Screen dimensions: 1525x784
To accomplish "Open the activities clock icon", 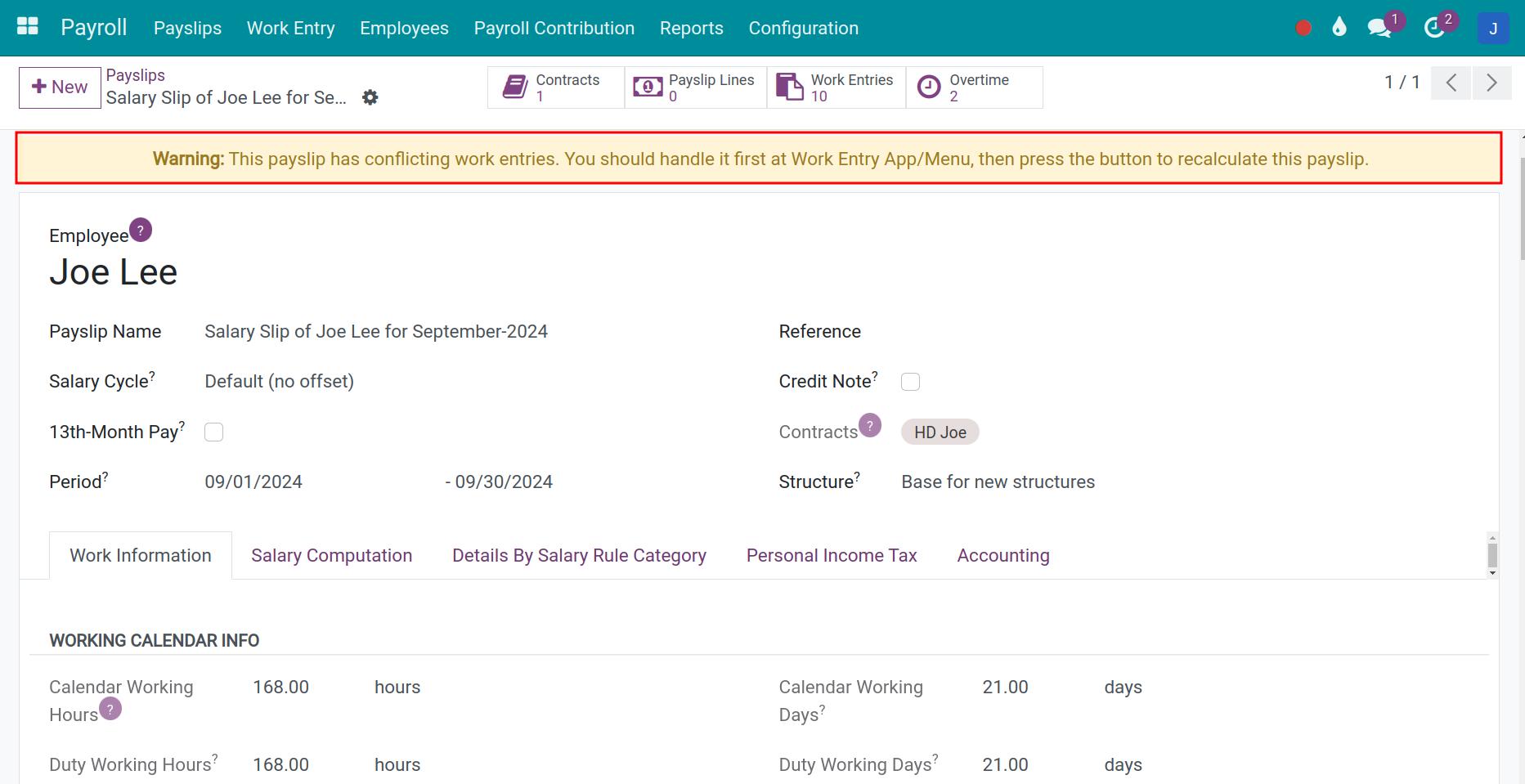I will 1435,28.
